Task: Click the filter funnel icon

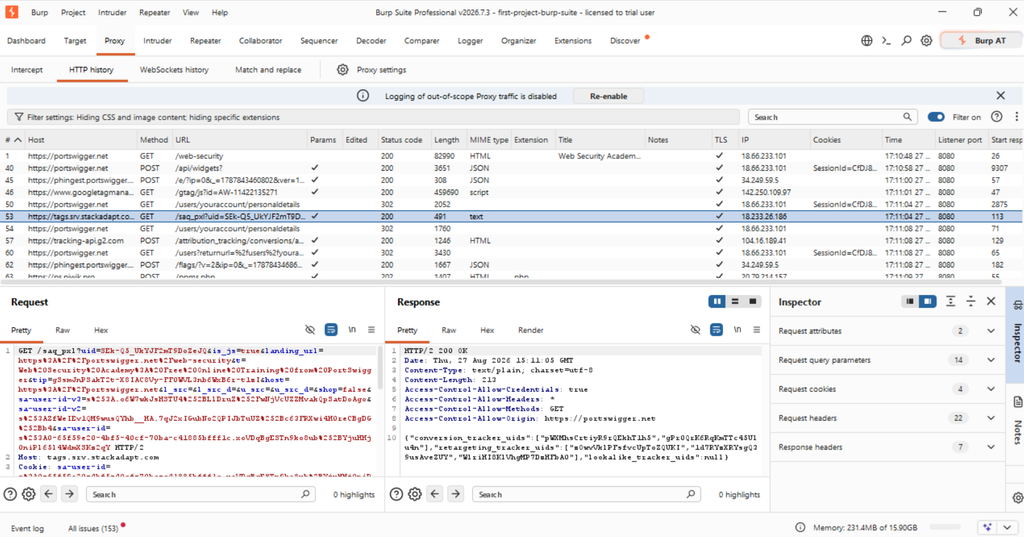Action: coord(19,117)
